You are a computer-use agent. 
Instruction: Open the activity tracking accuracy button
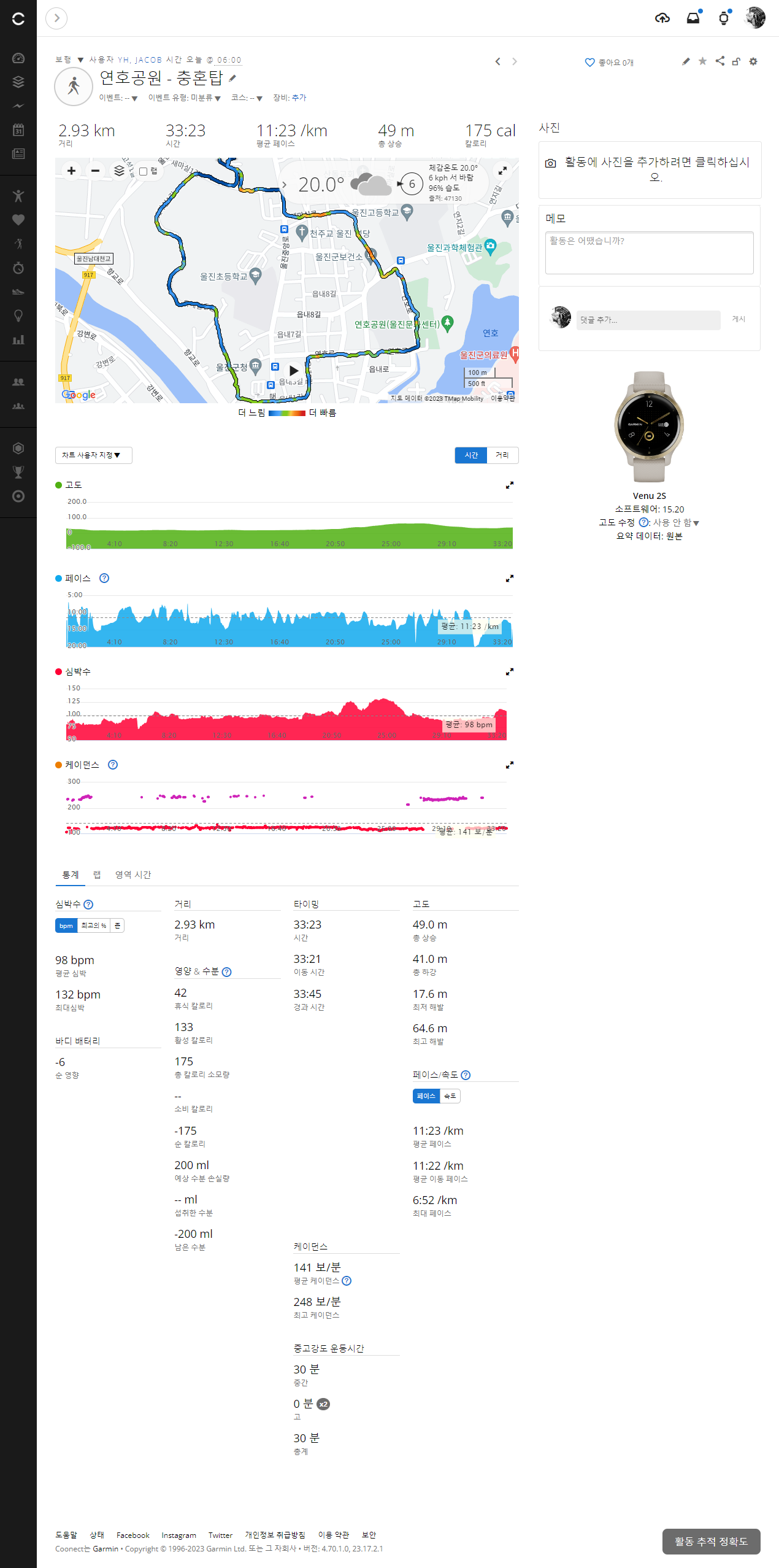point(712,1542)
